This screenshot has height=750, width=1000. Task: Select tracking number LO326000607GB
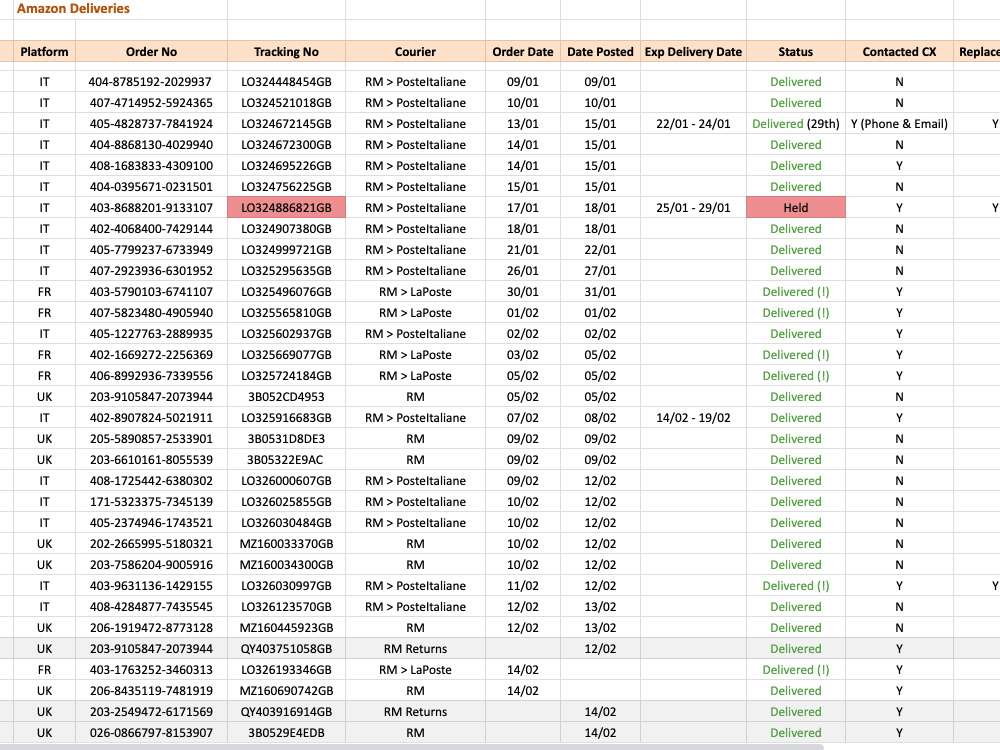(x=286, y=481)
